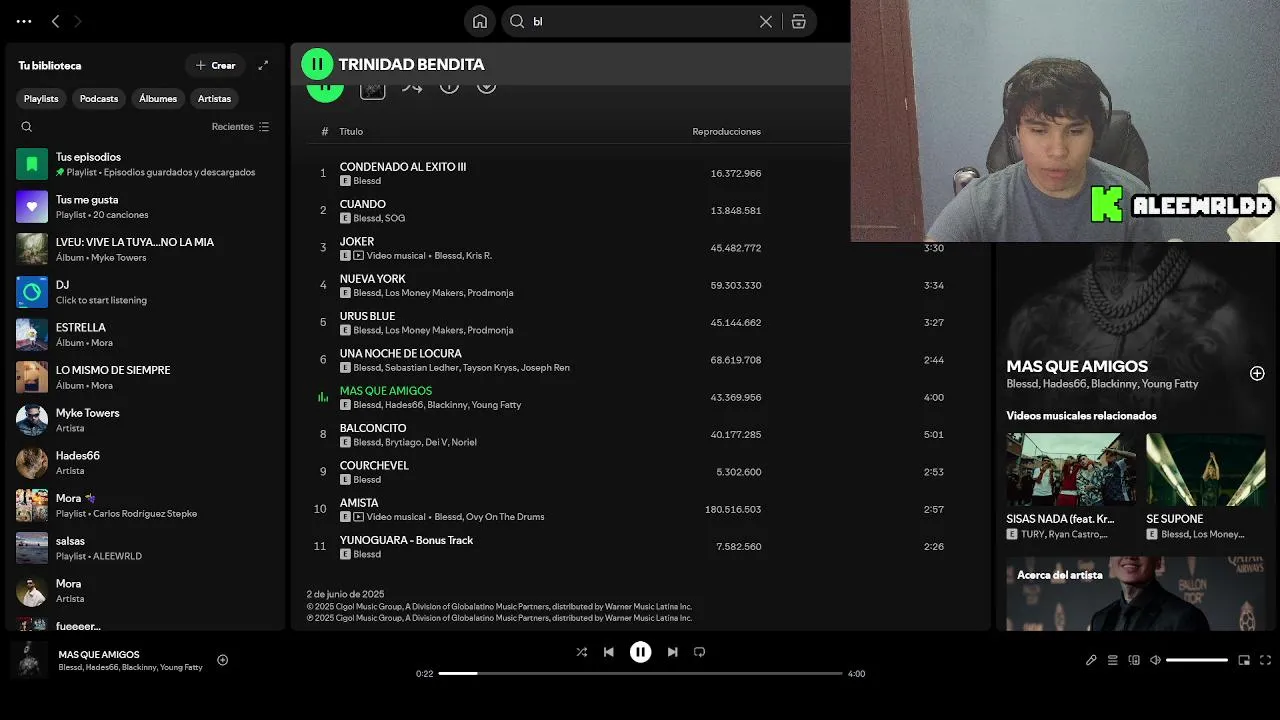This screenshot has width=1280, height=720.
Task: Open Tus me gusta playlist
Action: (145, 207)
